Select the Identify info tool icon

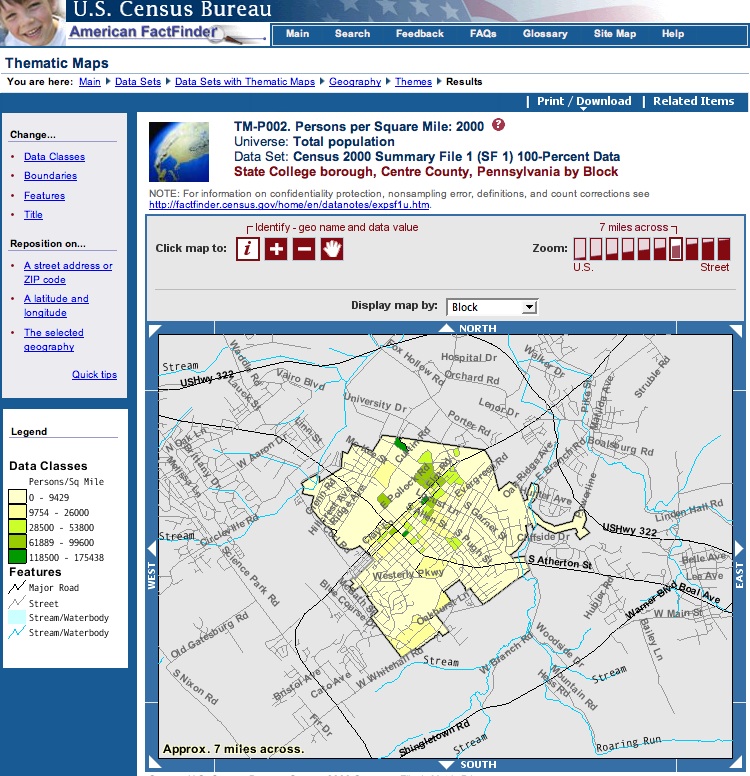[248, 248]
